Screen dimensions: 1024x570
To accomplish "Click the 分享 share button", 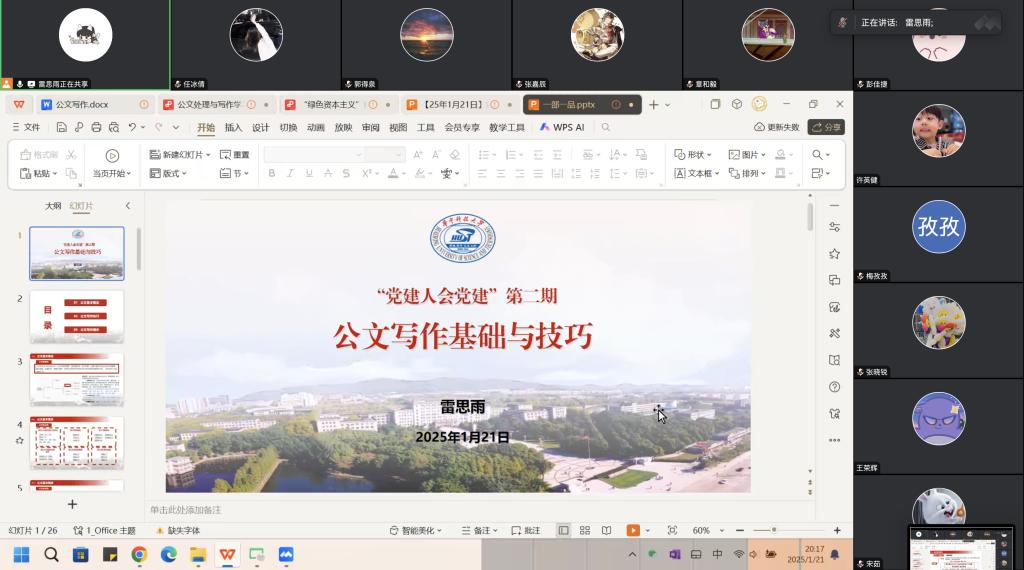I will pos(826,127).
